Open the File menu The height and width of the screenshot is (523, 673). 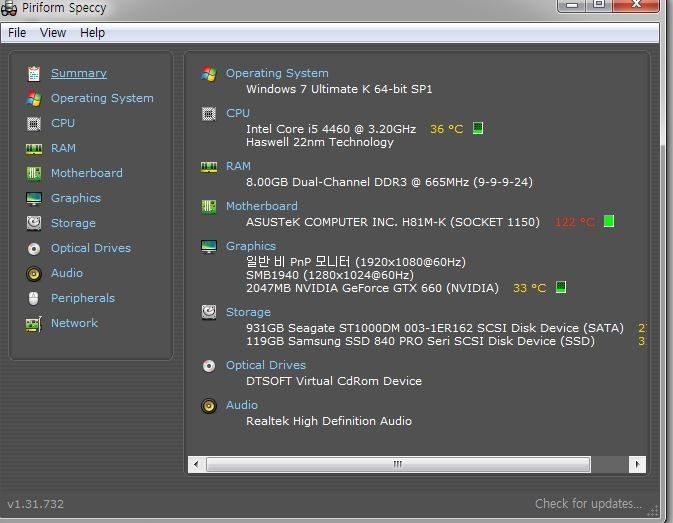(x=17, y=33)
